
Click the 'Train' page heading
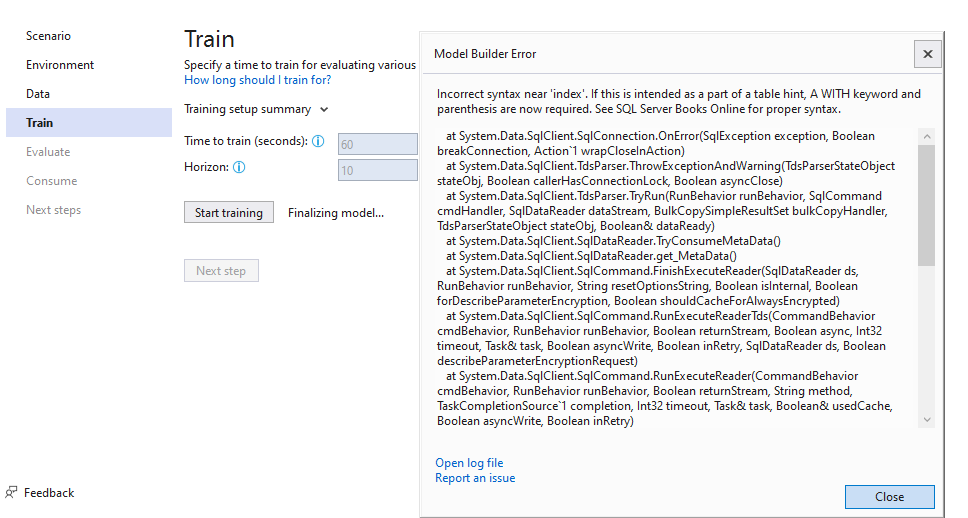pyautogui.click(x=209, y=39)
